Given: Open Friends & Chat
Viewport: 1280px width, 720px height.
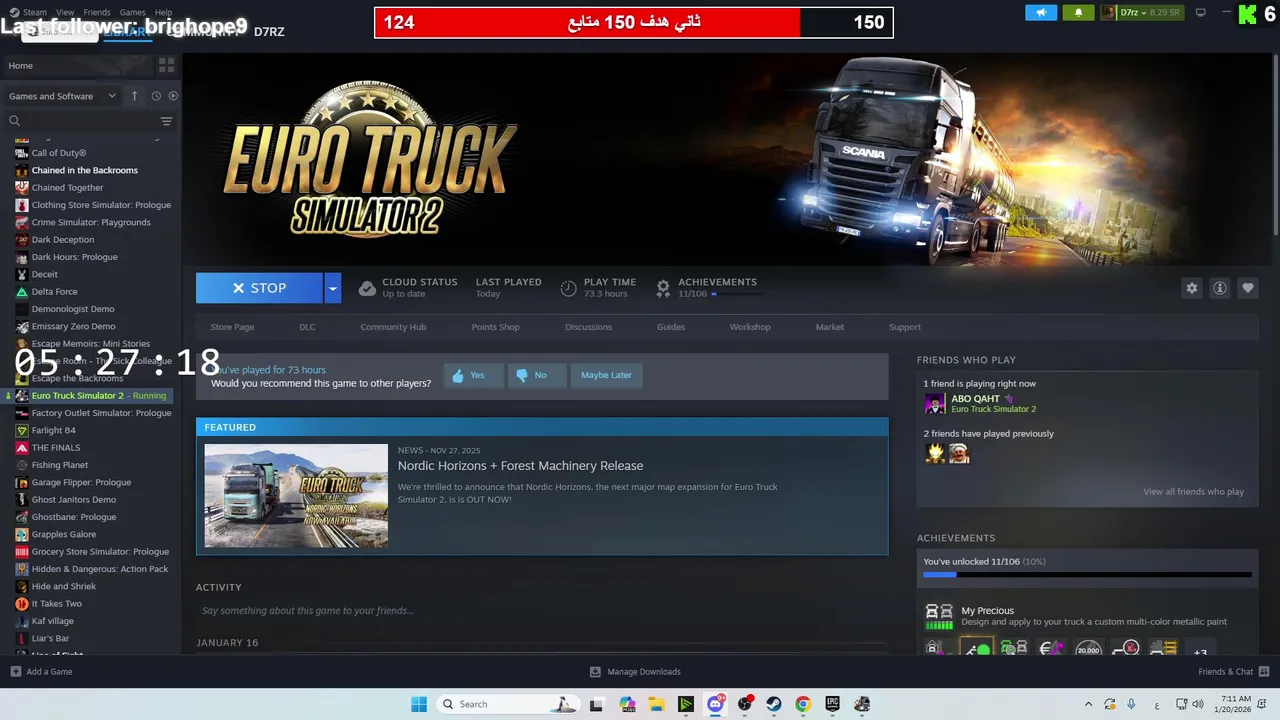Looking at the screenshot, I should coord(1233,672).
